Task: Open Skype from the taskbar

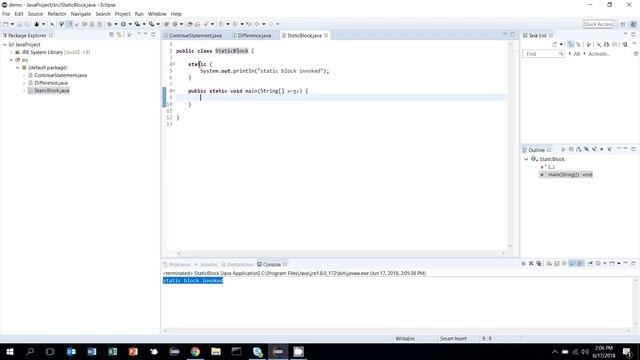Action: [257, 351]
